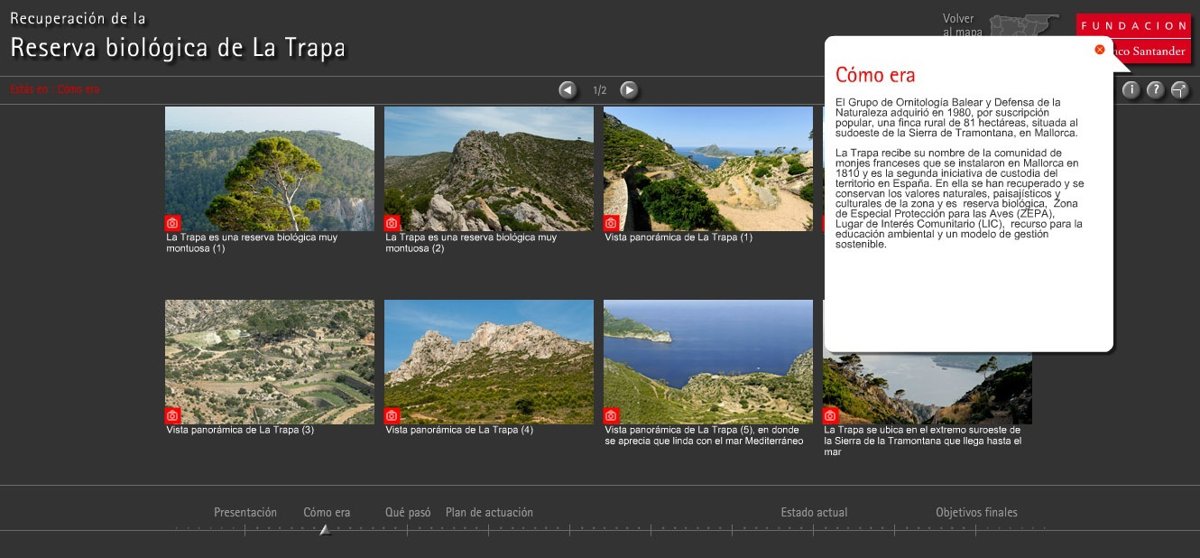This screenshot has height=558, width=1200.
Task: Go to the previous gallery page arrow
Action: [567, 90]
